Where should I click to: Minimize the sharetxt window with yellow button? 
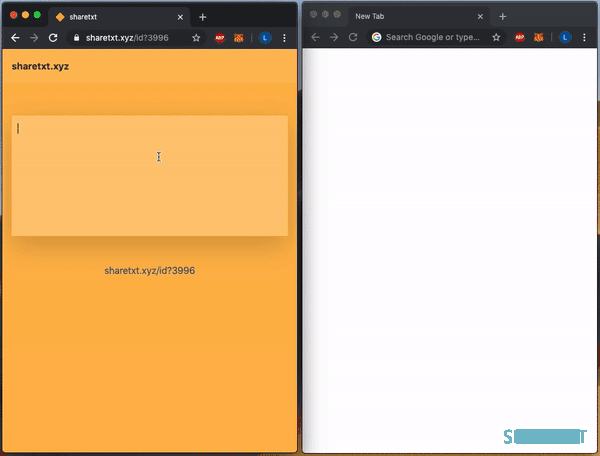25,15
